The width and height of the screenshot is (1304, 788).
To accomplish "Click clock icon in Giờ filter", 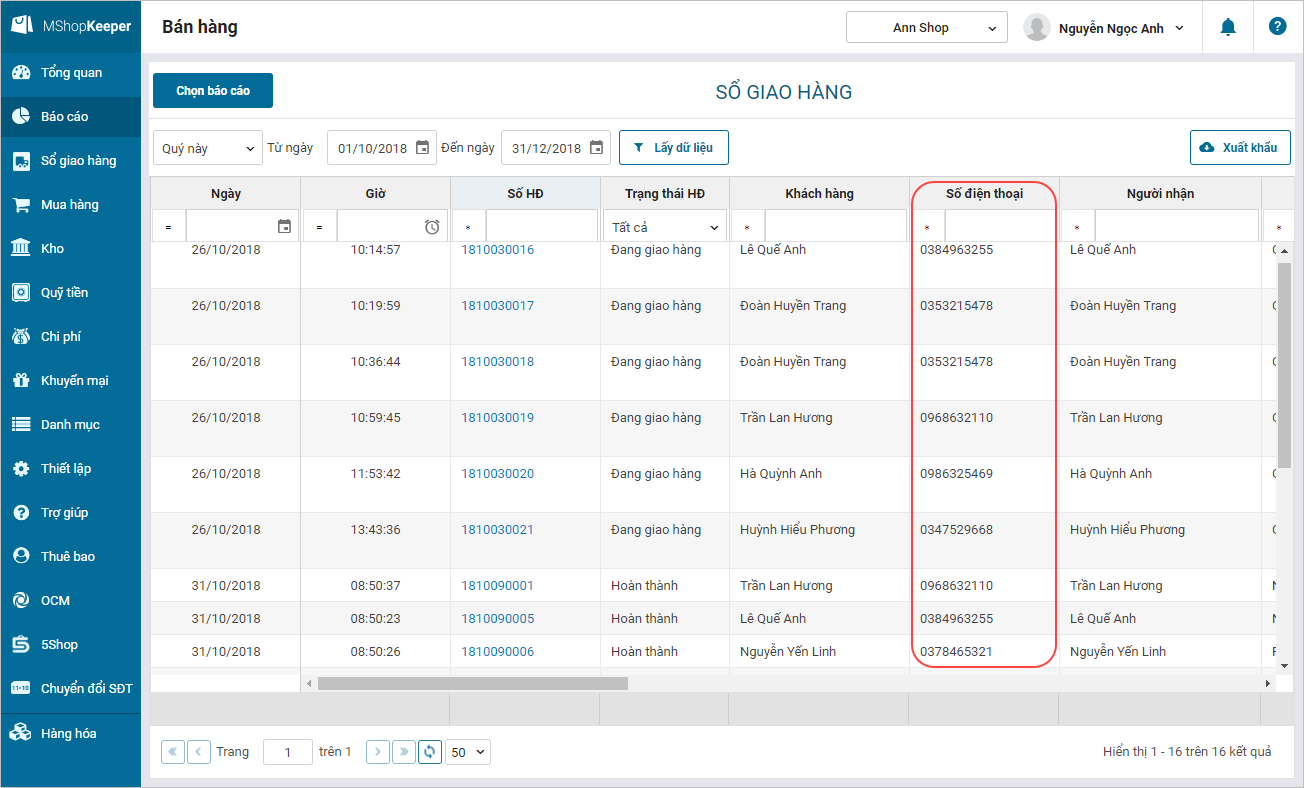I will click(x=432, y=227).
